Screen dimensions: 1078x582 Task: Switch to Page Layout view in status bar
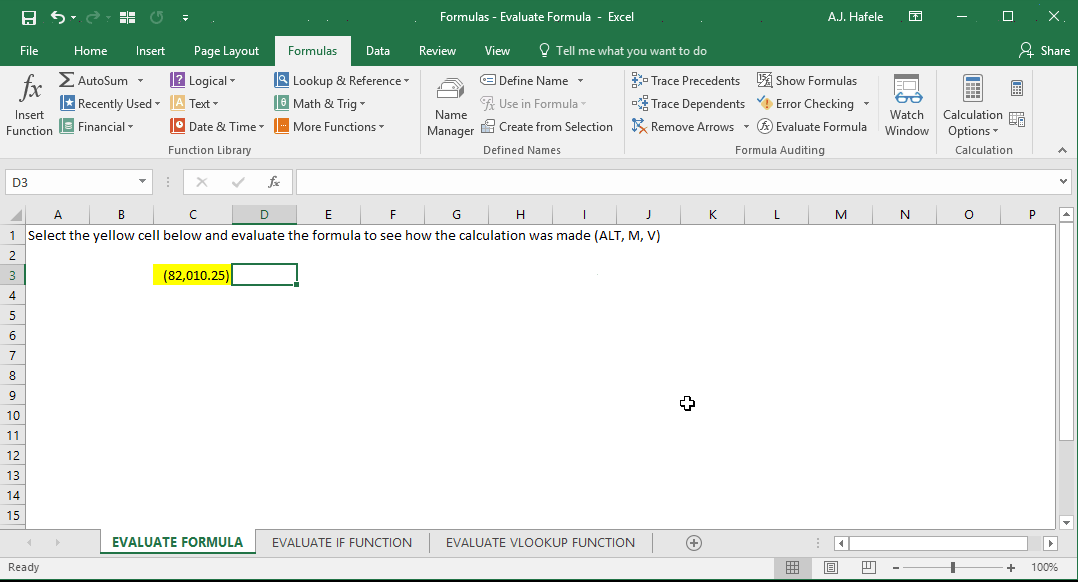(830, 568)
